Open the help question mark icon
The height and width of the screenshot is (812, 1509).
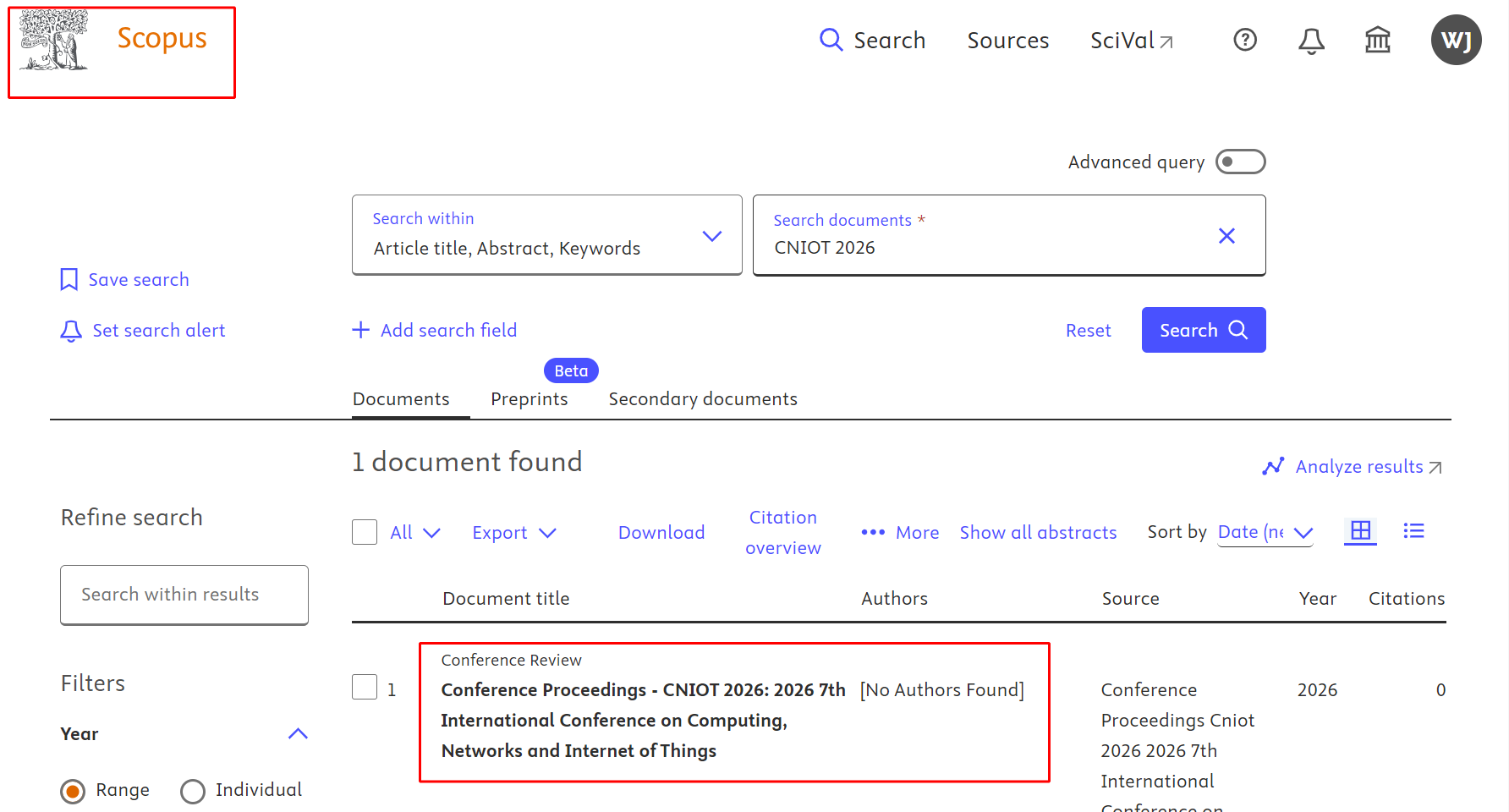click(1245, 40)
